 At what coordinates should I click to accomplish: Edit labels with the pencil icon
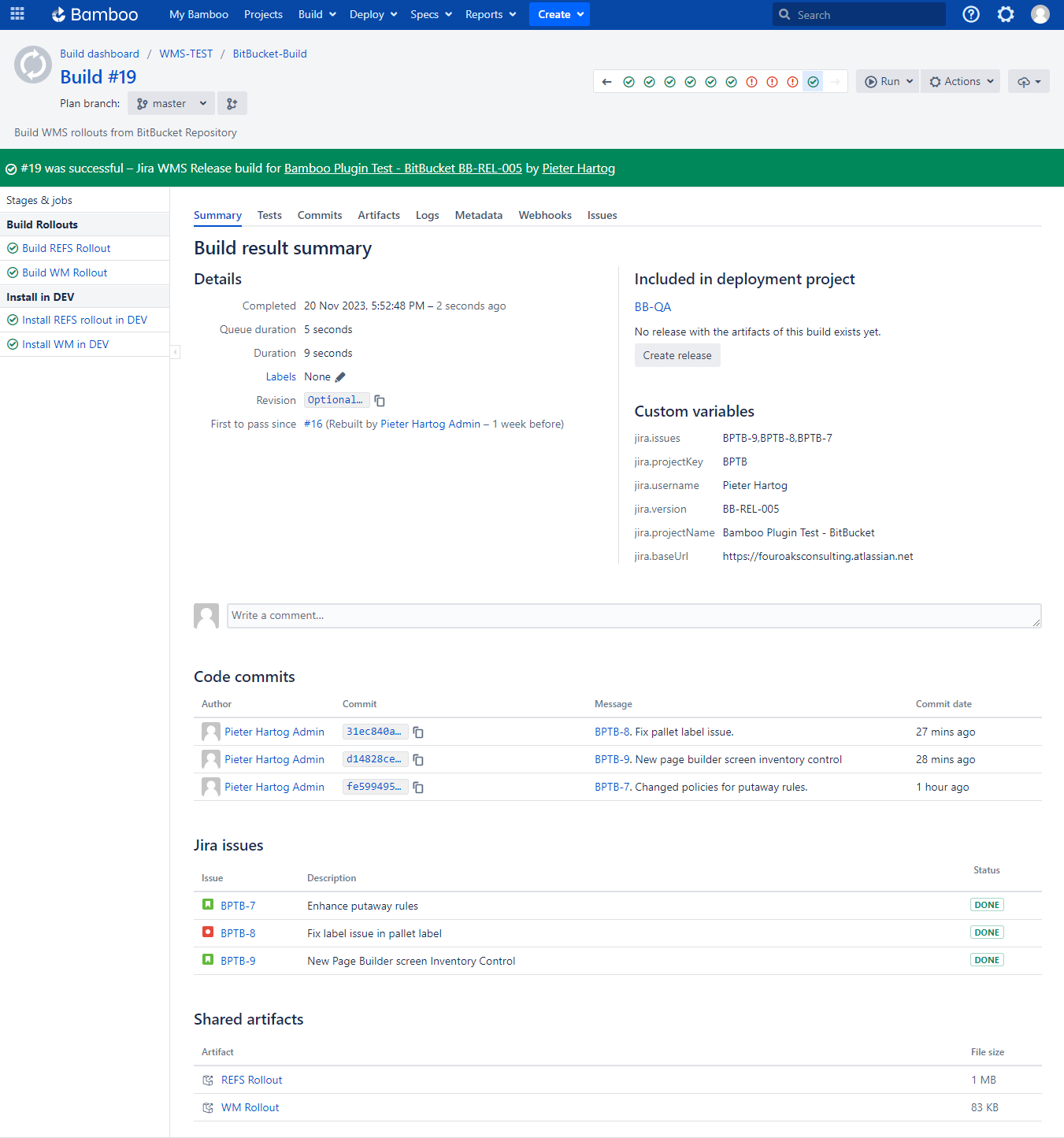tap(340, 377)
